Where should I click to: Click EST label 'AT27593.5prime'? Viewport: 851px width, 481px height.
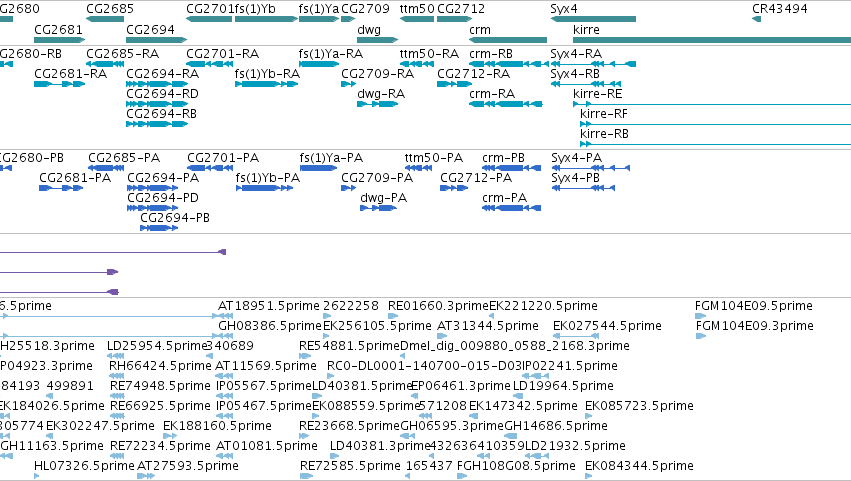point(188,466)
